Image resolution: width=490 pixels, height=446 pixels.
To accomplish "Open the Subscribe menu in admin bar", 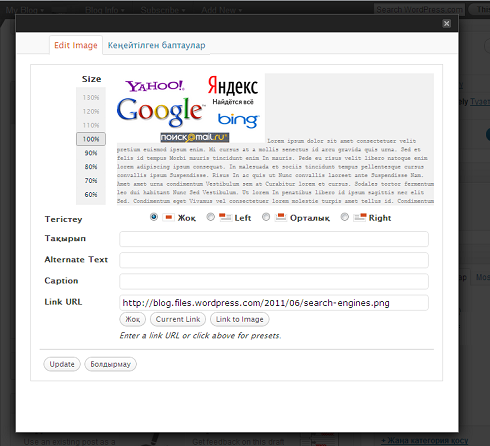I will coord(163,10).
